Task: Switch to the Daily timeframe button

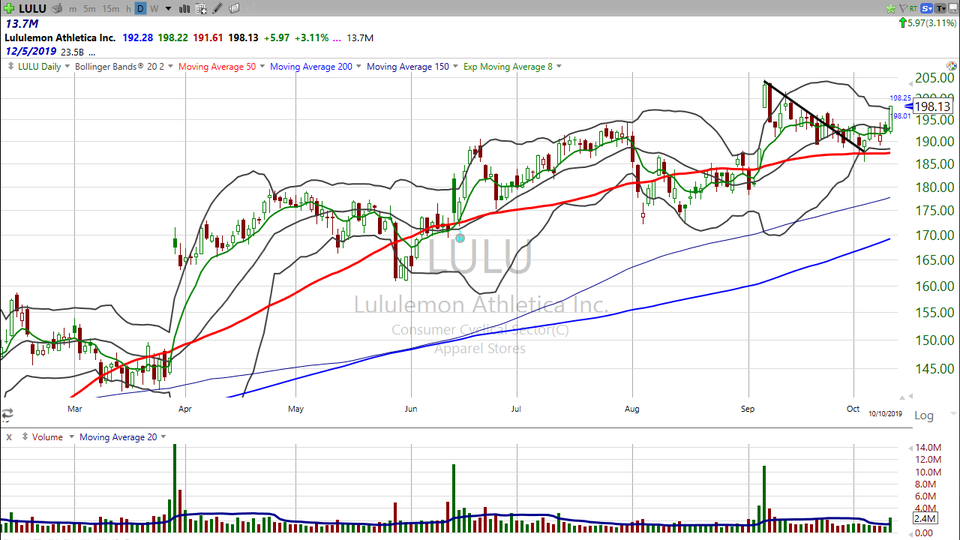Action: (140, 8)
